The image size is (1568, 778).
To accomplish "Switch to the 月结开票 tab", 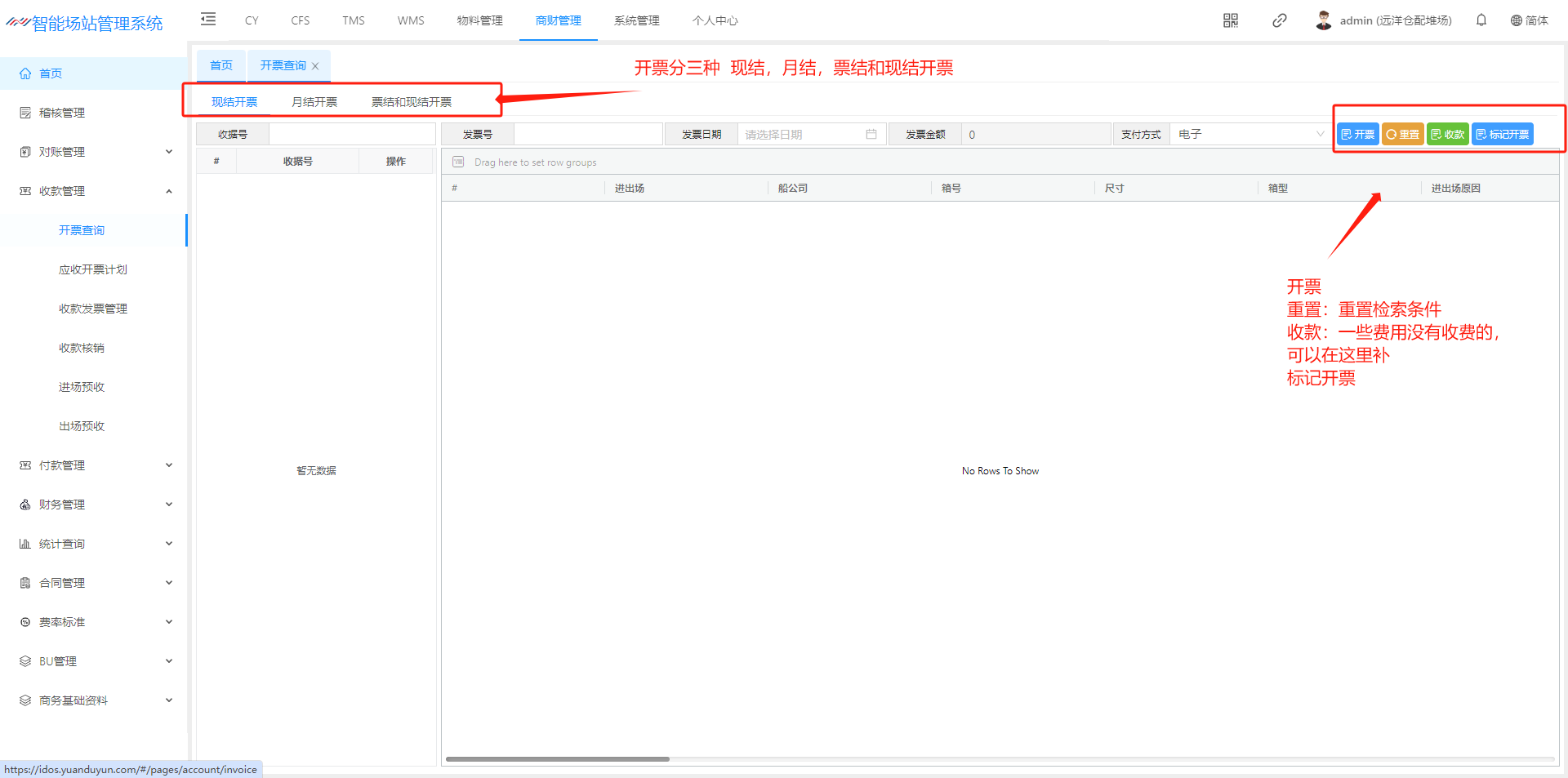I will [314, 102].
